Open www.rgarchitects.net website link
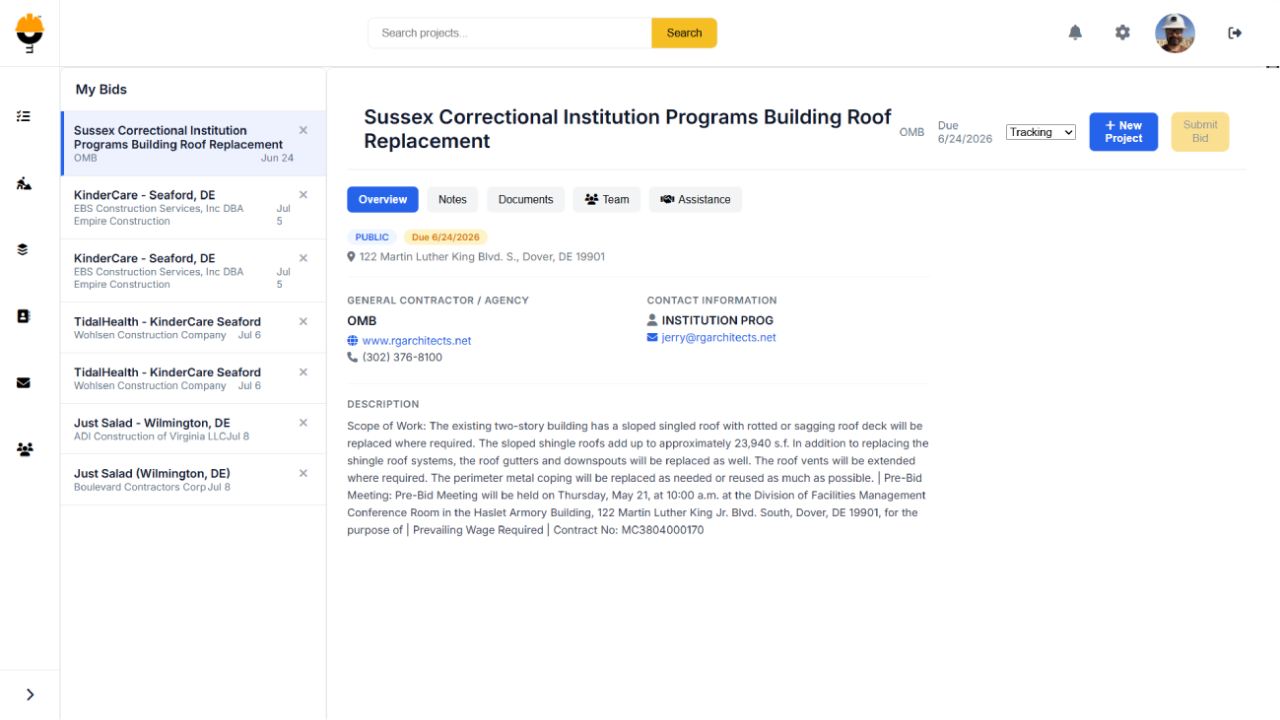1280x720 pixels. 416,340
